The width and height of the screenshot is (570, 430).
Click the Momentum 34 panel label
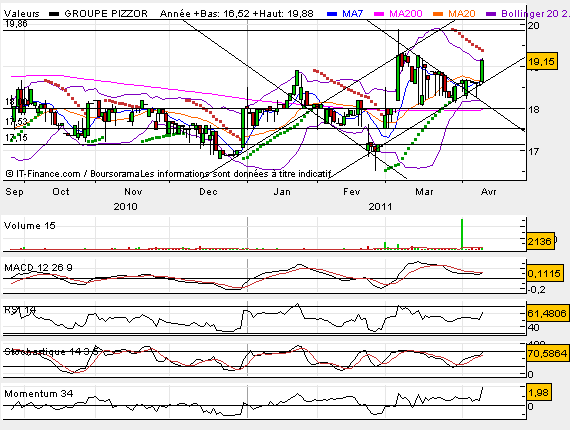pos(39,394)
